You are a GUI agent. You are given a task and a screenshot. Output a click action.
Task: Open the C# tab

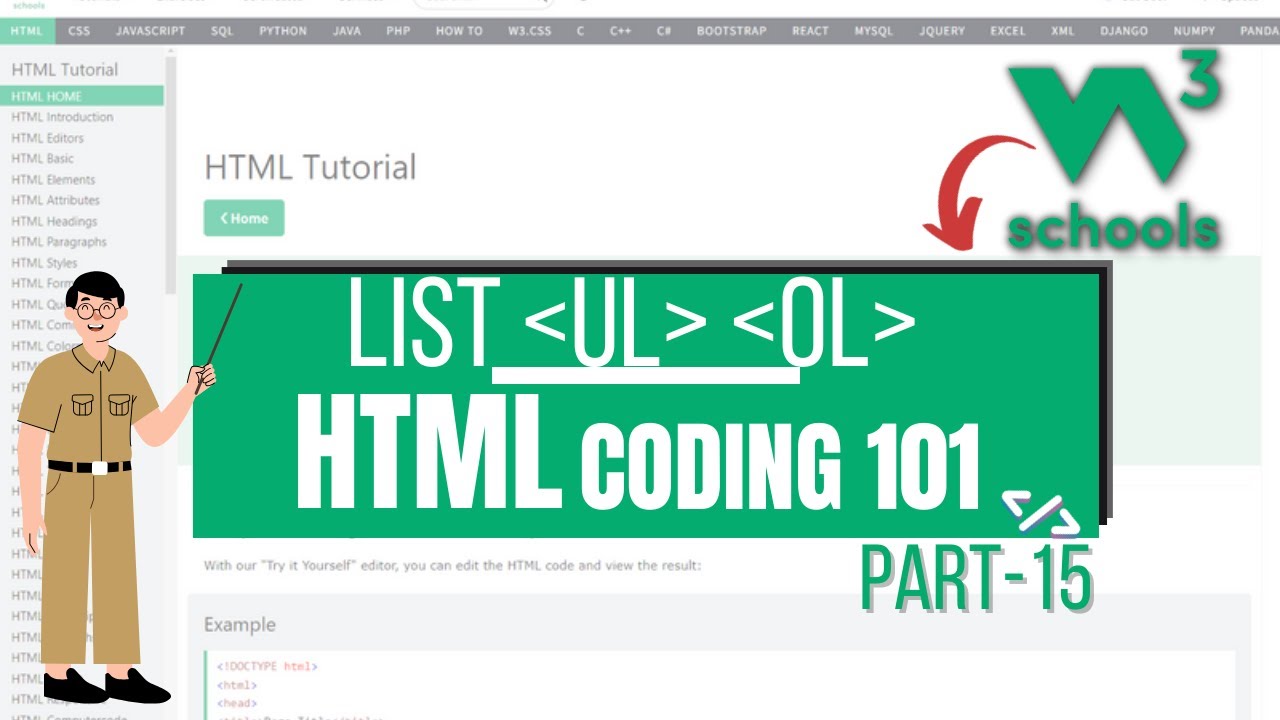click(664, 31)
